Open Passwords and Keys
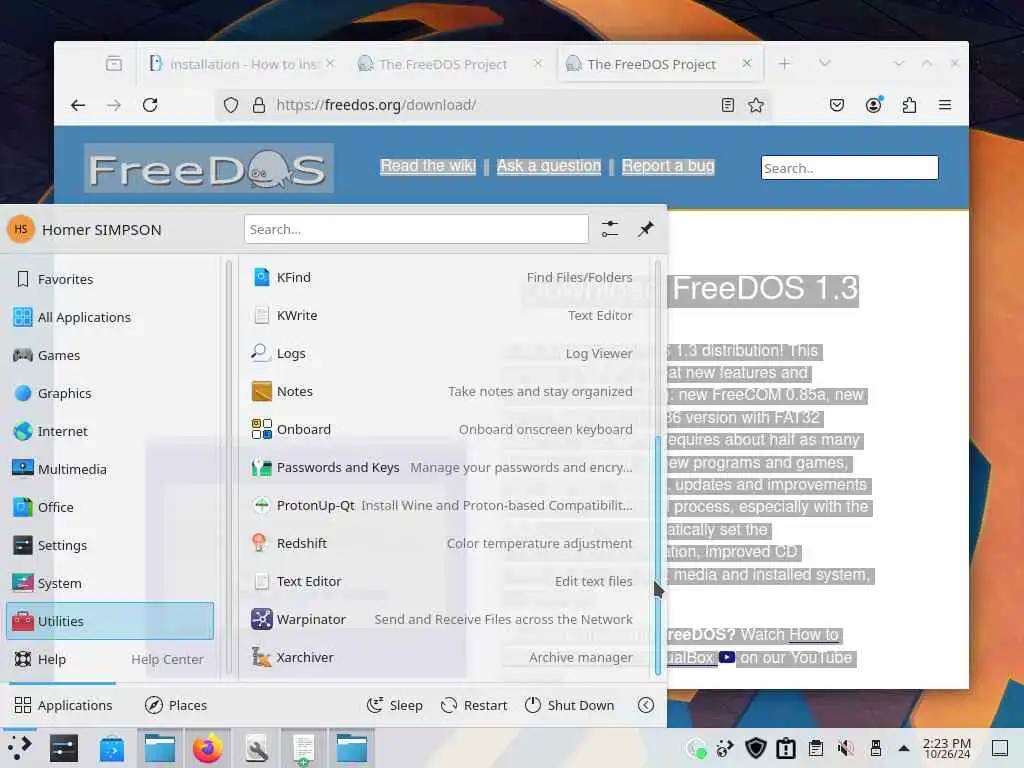This screenshot has width=1024, height=768. pyautogui.click(x=441, y=468)
